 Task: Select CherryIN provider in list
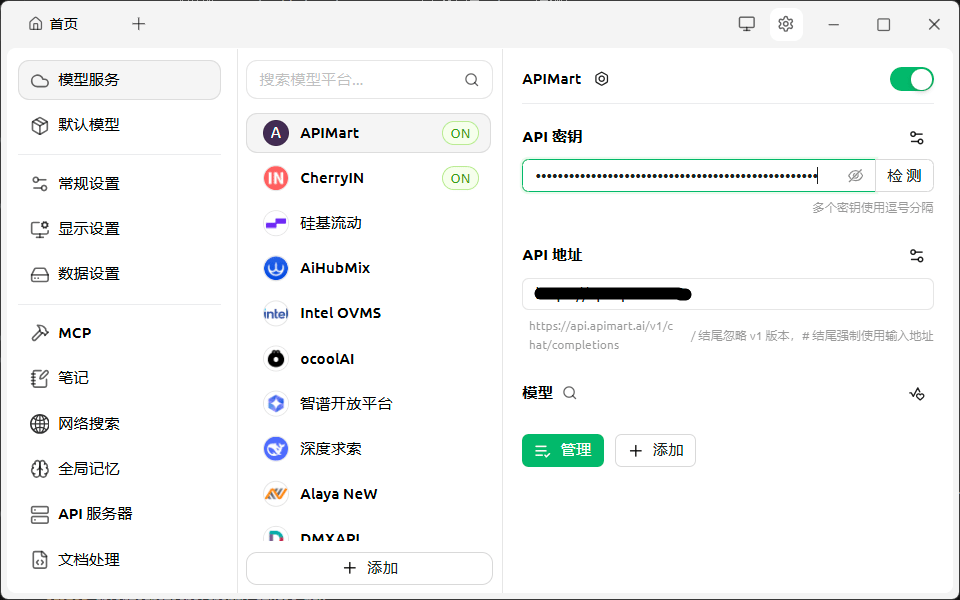369,178
